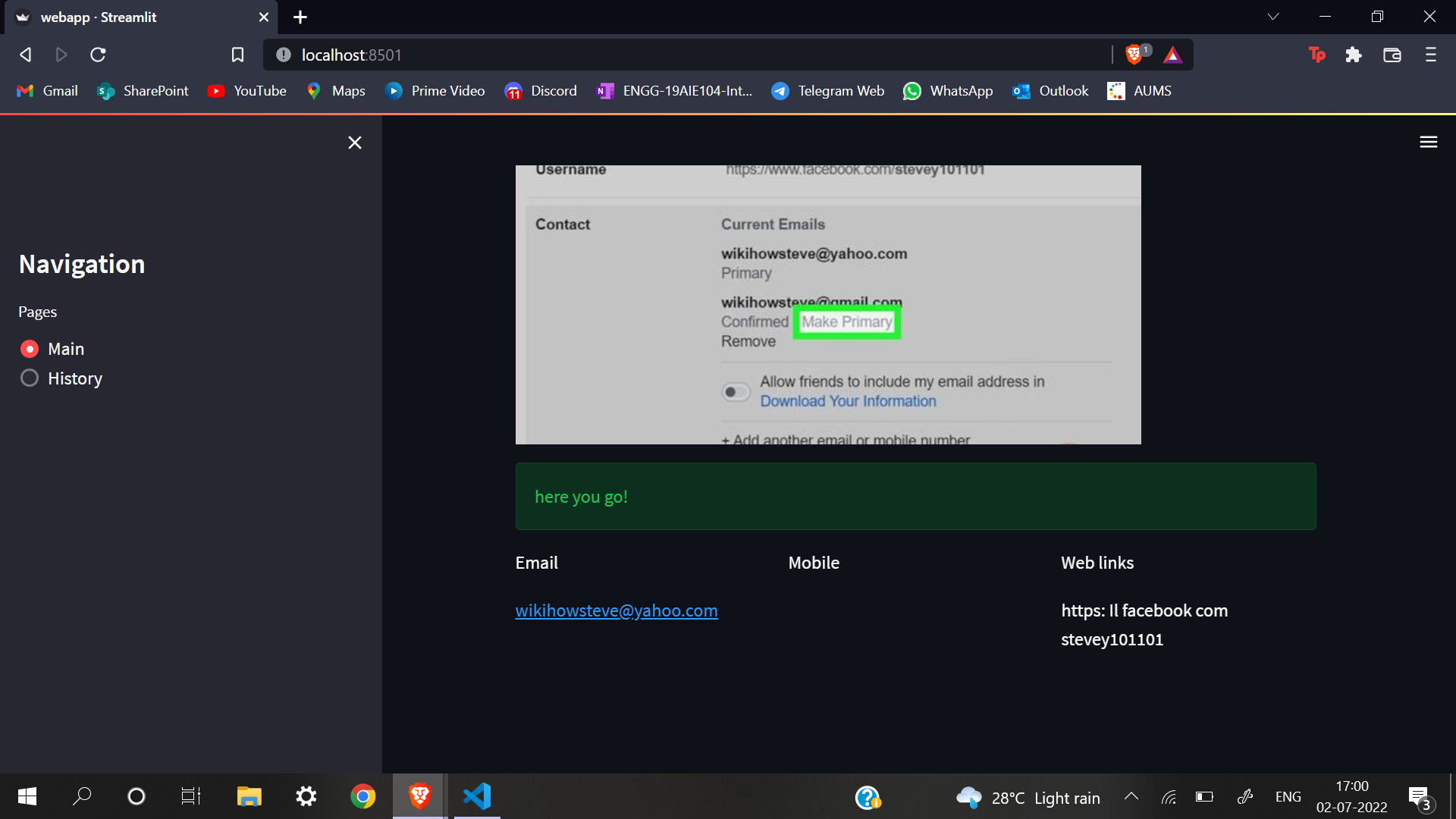Open Windows taskbar search
This screenshot has width=1456, height=819.
(x=82, y=796)
